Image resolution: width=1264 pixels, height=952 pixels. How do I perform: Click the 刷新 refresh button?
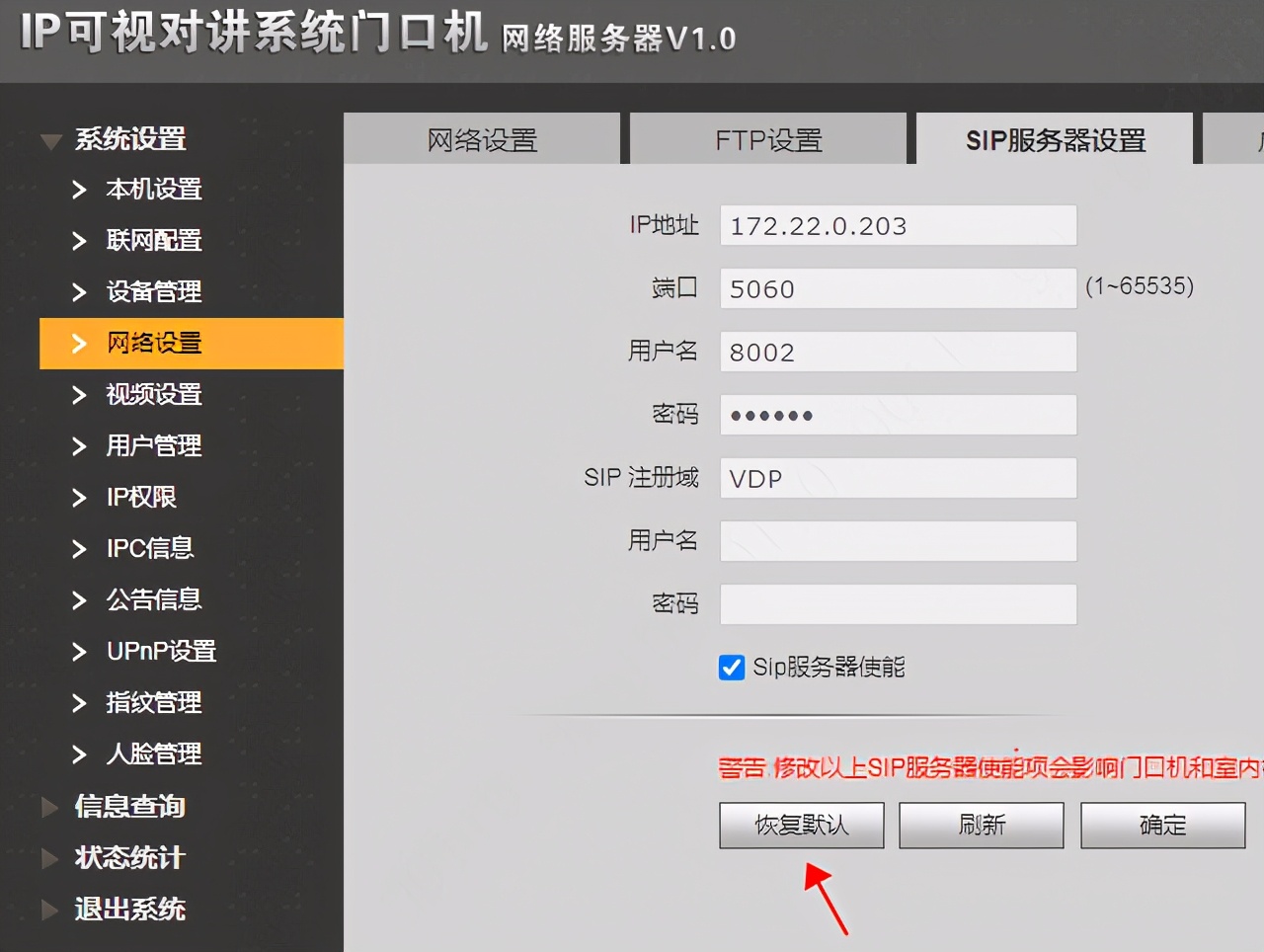pyautogui.click(x=981, y=825)
